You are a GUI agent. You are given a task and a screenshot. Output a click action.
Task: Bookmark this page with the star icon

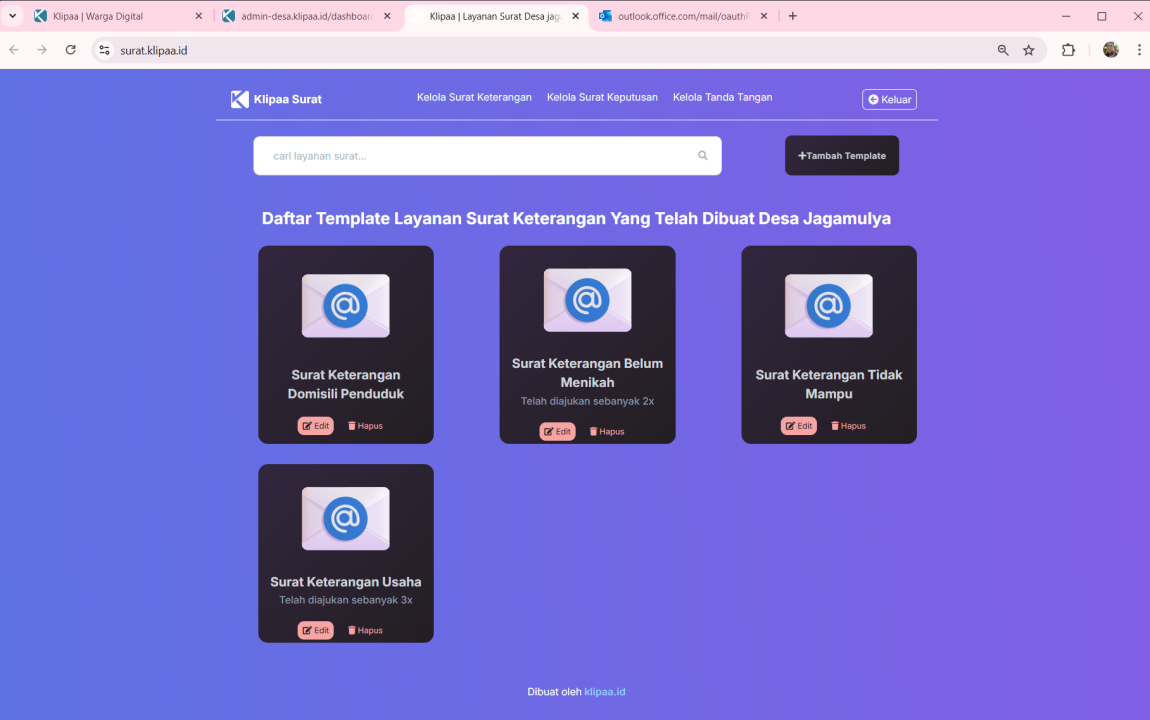pos(1028,50)
